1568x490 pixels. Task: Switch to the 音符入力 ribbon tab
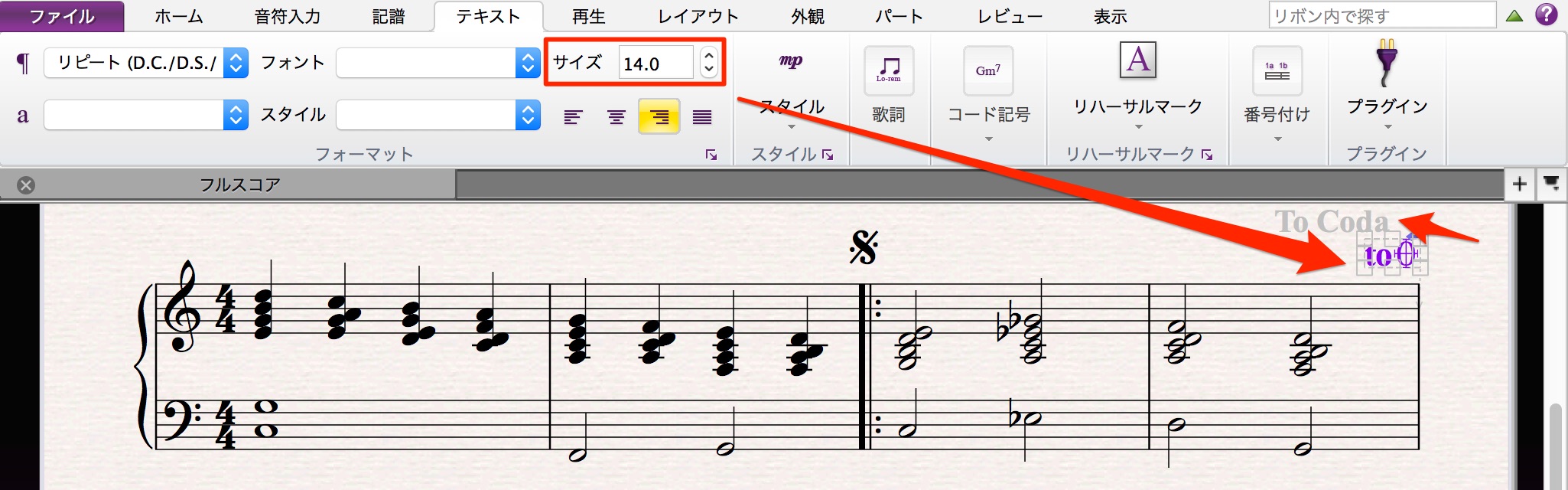click(x=287, y=16)
